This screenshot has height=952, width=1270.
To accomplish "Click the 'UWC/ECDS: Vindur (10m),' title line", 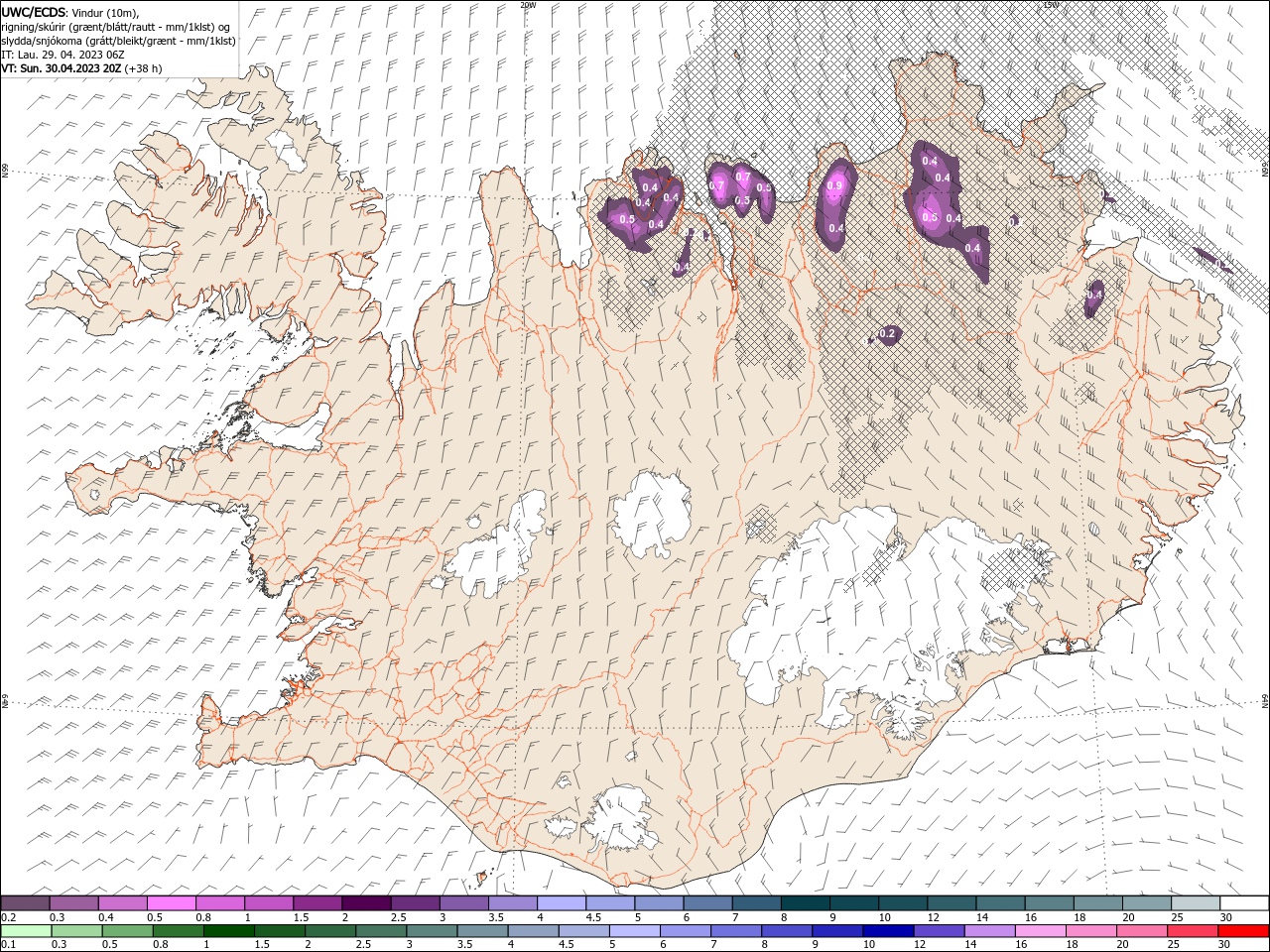I will 70,12.
